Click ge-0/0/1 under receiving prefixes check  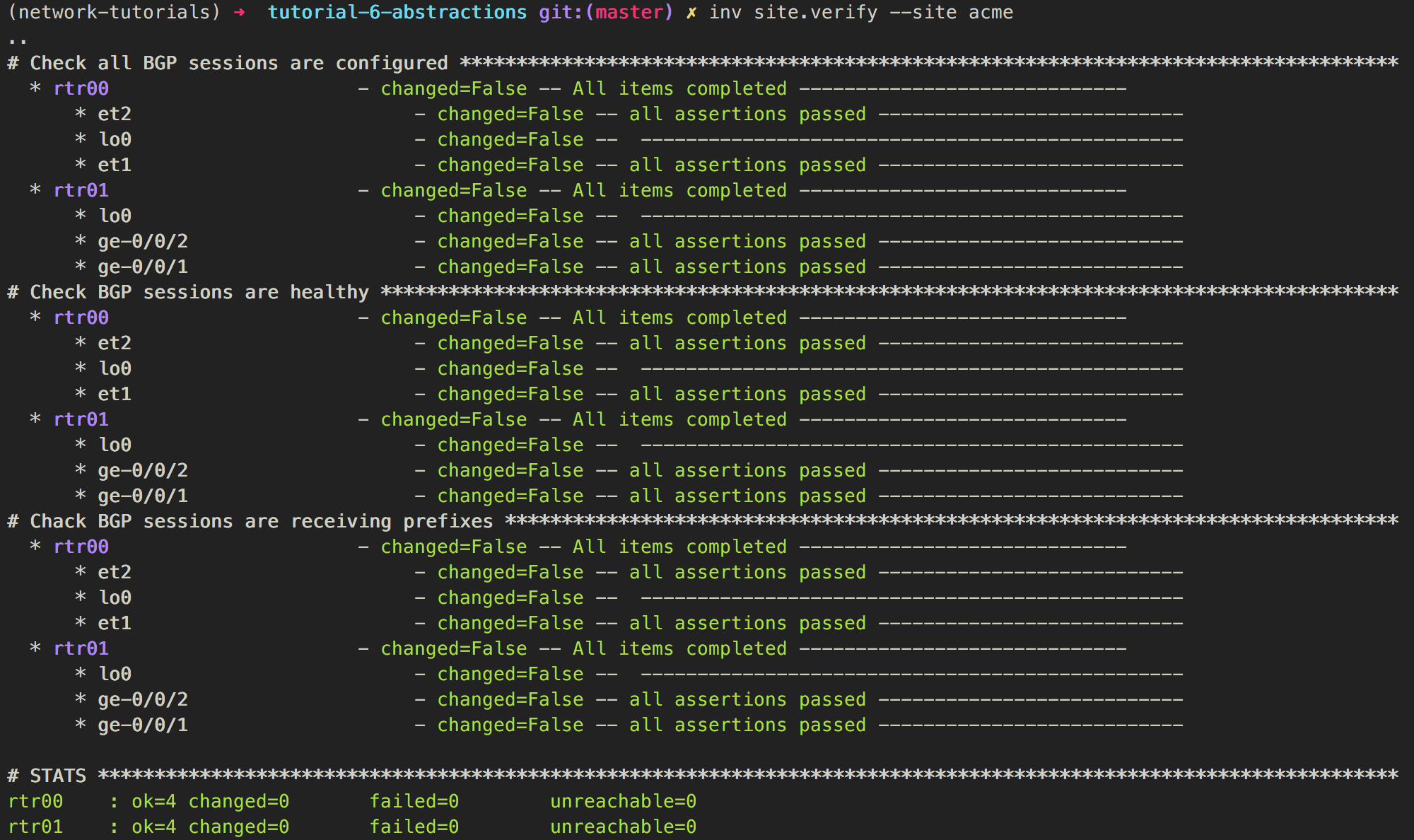[x=143, y=725]
